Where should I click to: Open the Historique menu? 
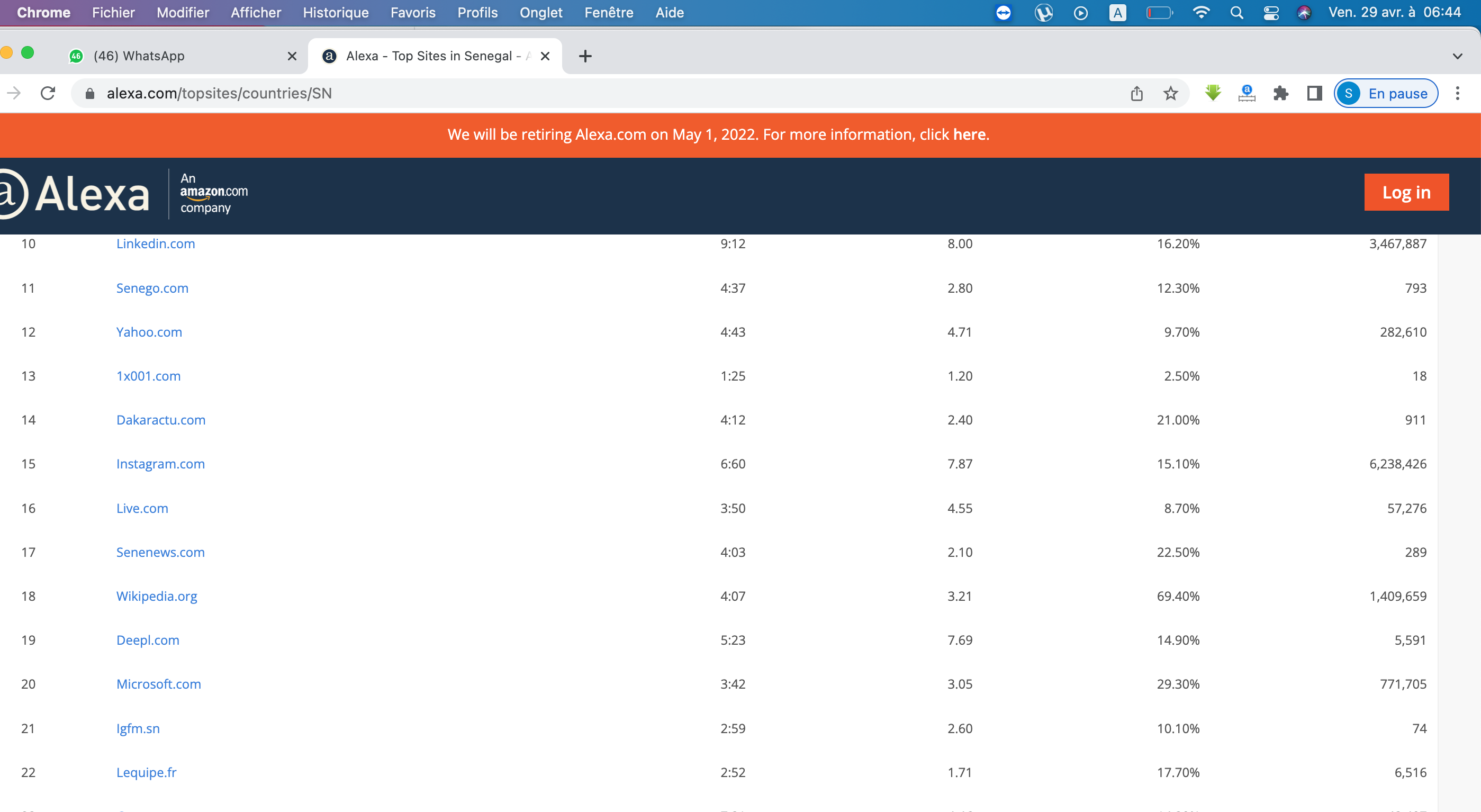(x=335, y=13)
